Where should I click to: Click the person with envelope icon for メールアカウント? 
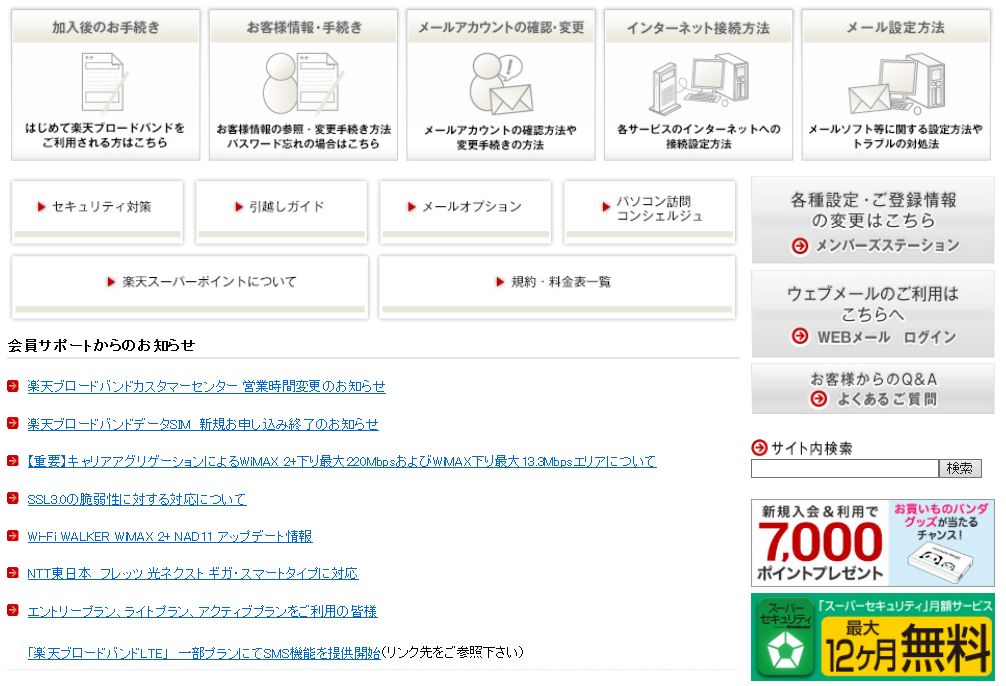tap(501, 84)
